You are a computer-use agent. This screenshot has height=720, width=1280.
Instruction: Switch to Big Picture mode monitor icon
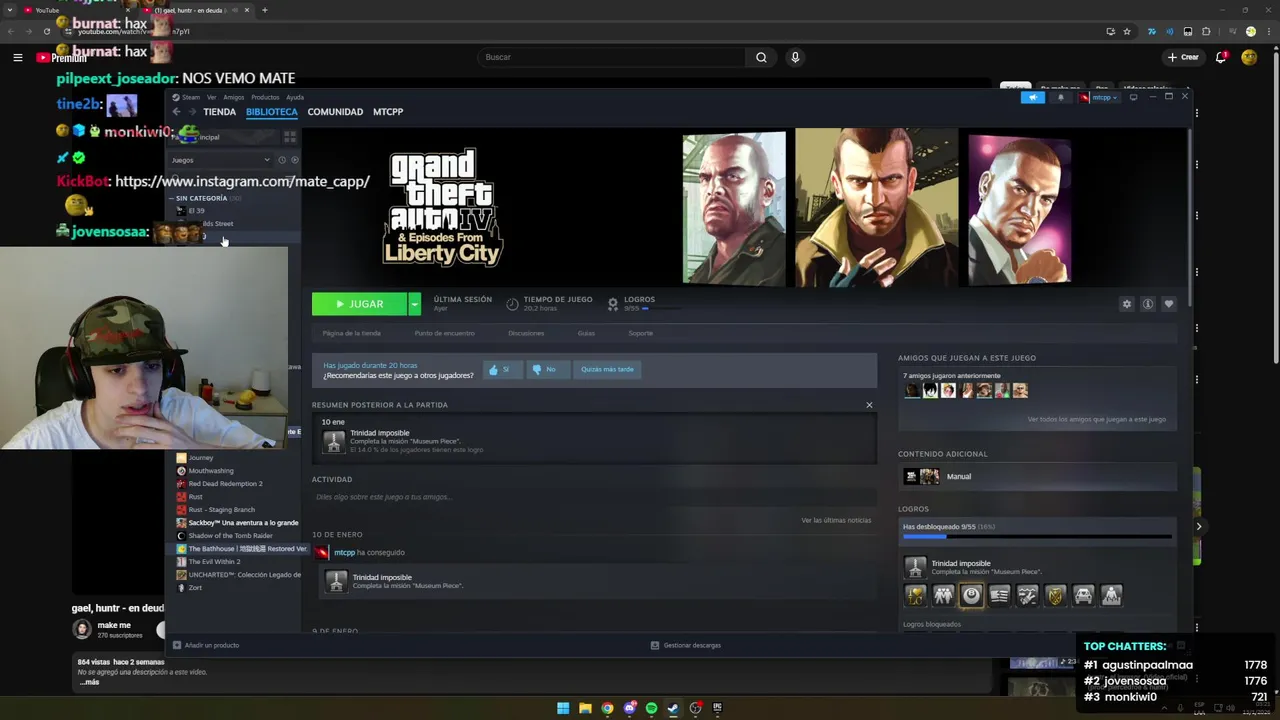(1133, 97)
